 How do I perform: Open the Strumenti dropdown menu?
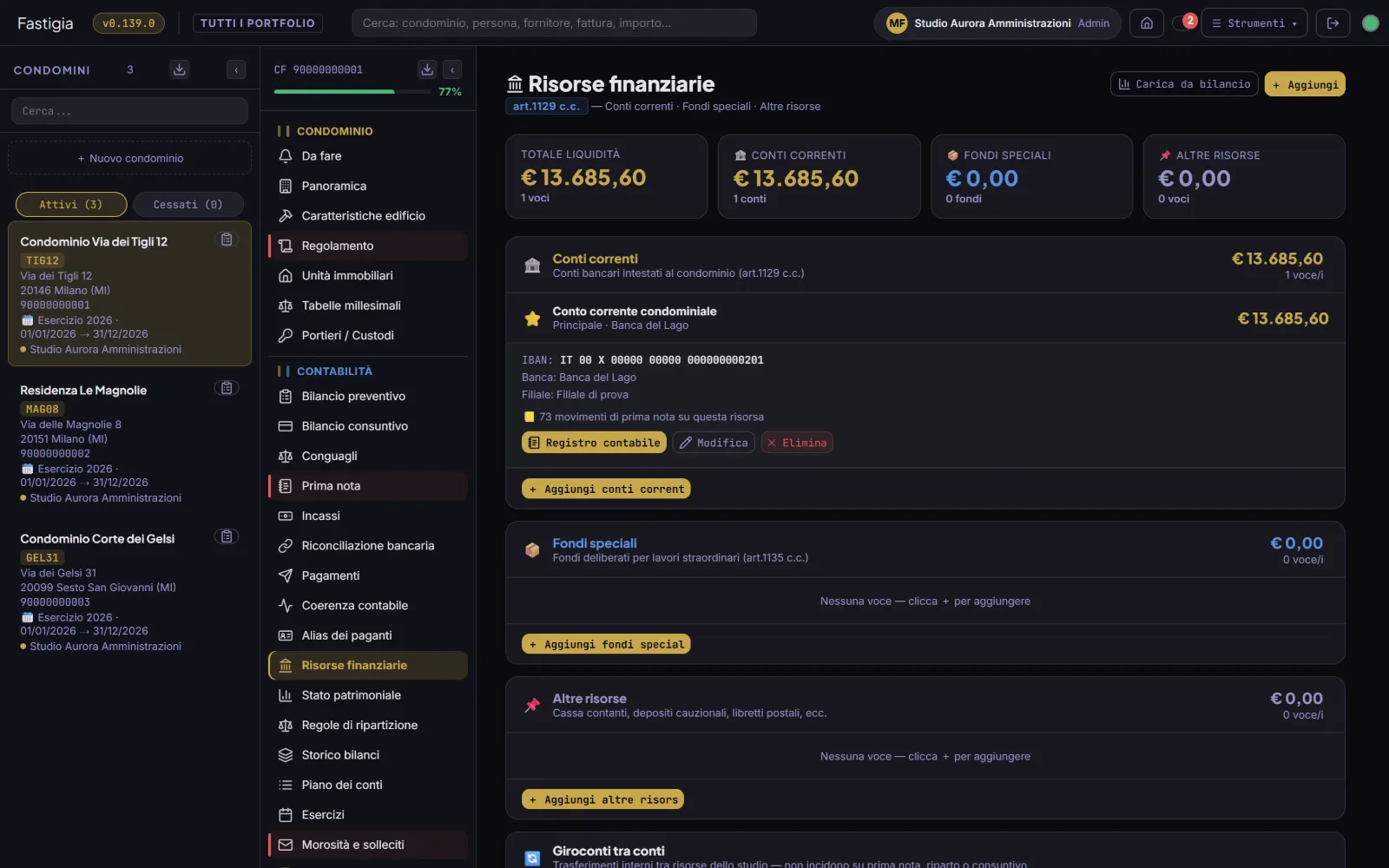click(1254, 23)
